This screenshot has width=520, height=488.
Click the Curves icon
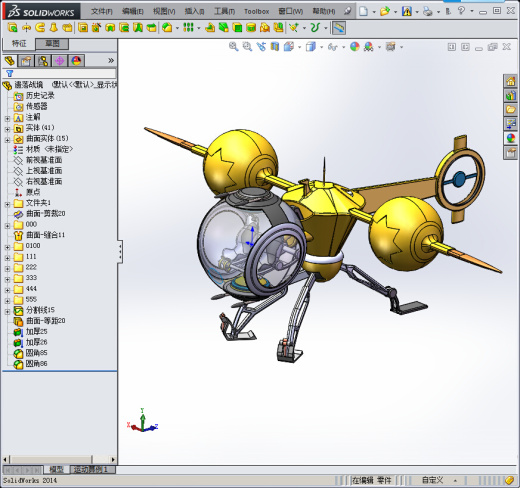pyautogui.click(x=315, y=28)
